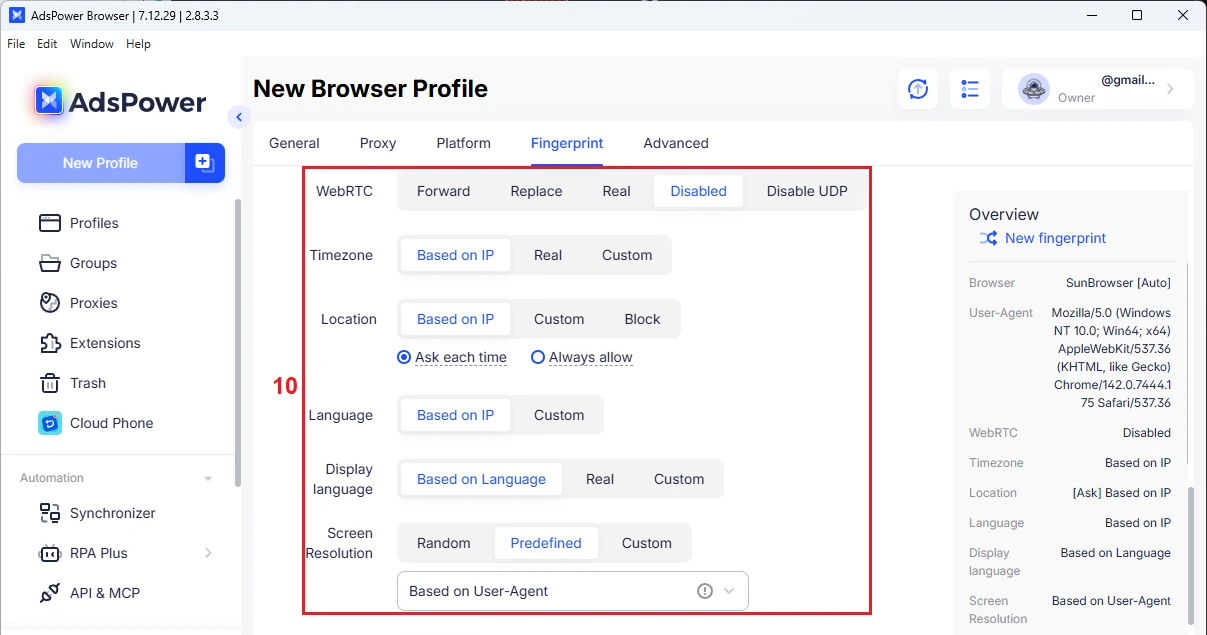The image size is (1207, 635).
Task: Expand the 'Based on User-Agent' resolution dropdown
Action: point(729,591)
